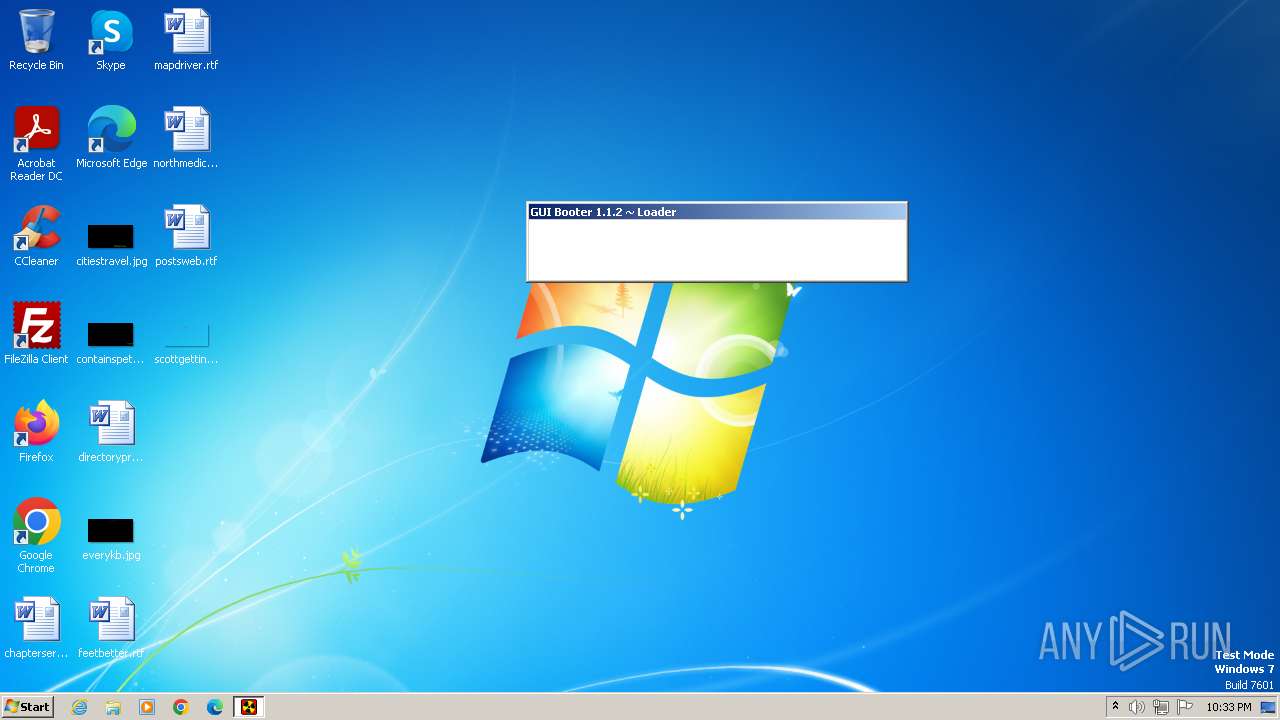Screen dimensions: 1280x720
Task: Open the network tray icon
Action: click(x=1161, y=707)
